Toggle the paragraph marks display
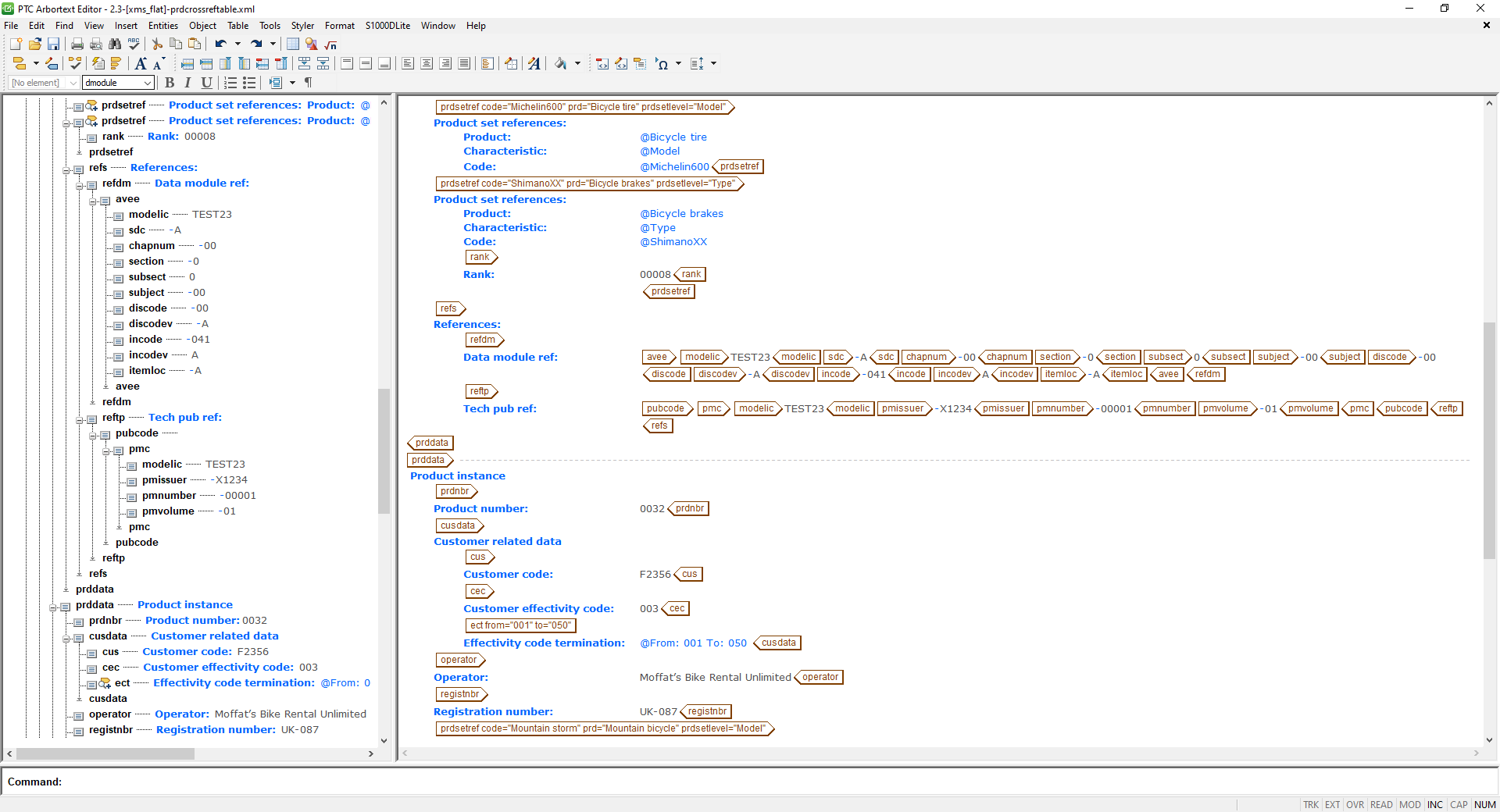The image size is (1500, 812). [309, 83]
